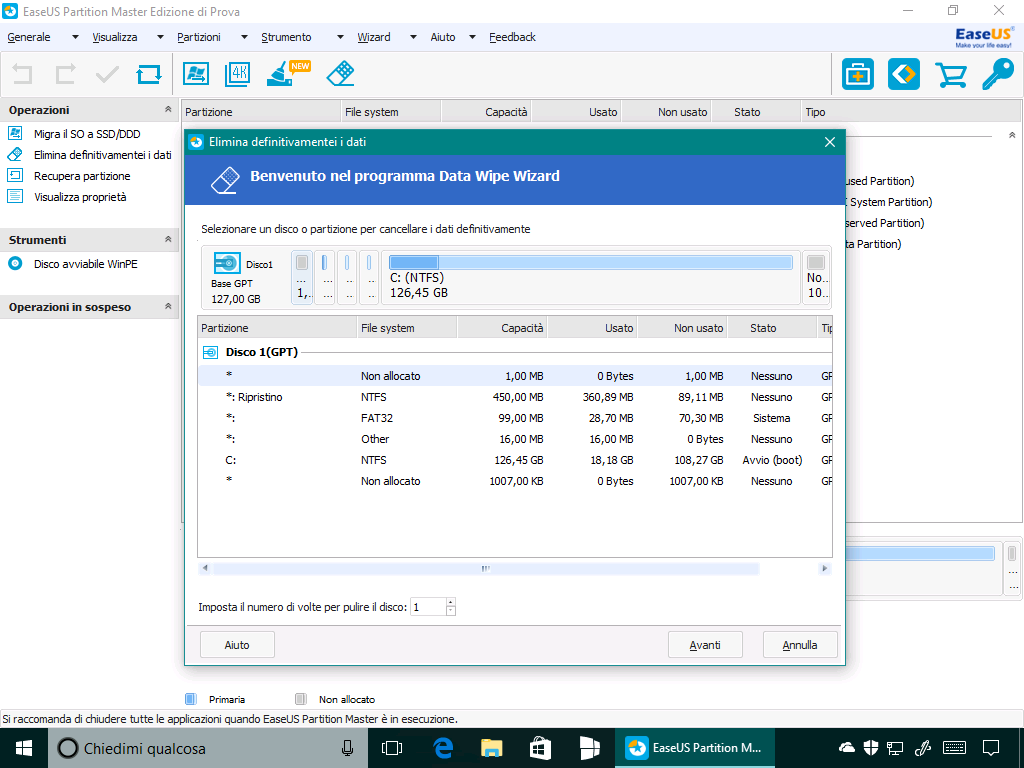Viewport: 1024px width, 768px height.
Task: Increase the wipe count with up arrow
Action: pyautogui.click(x=451, y=602)
